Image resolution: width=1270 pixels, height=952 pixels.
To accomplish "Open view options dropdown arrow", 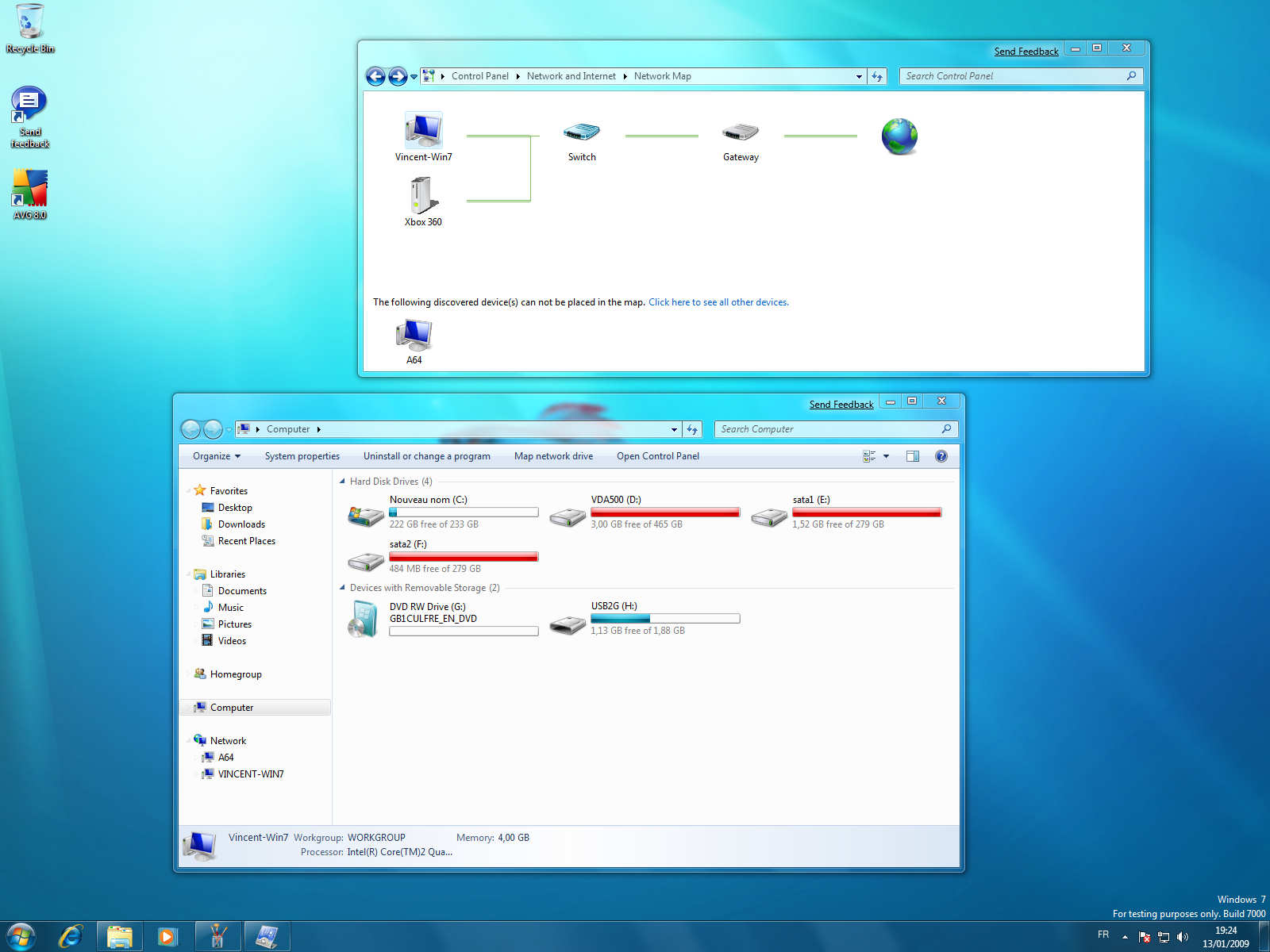I will pyautogui.click(x=886, y=456).
